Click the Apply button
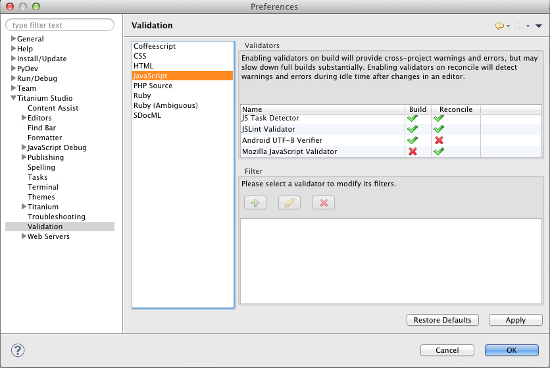This screenshot has height=368, width=550. 516,320
